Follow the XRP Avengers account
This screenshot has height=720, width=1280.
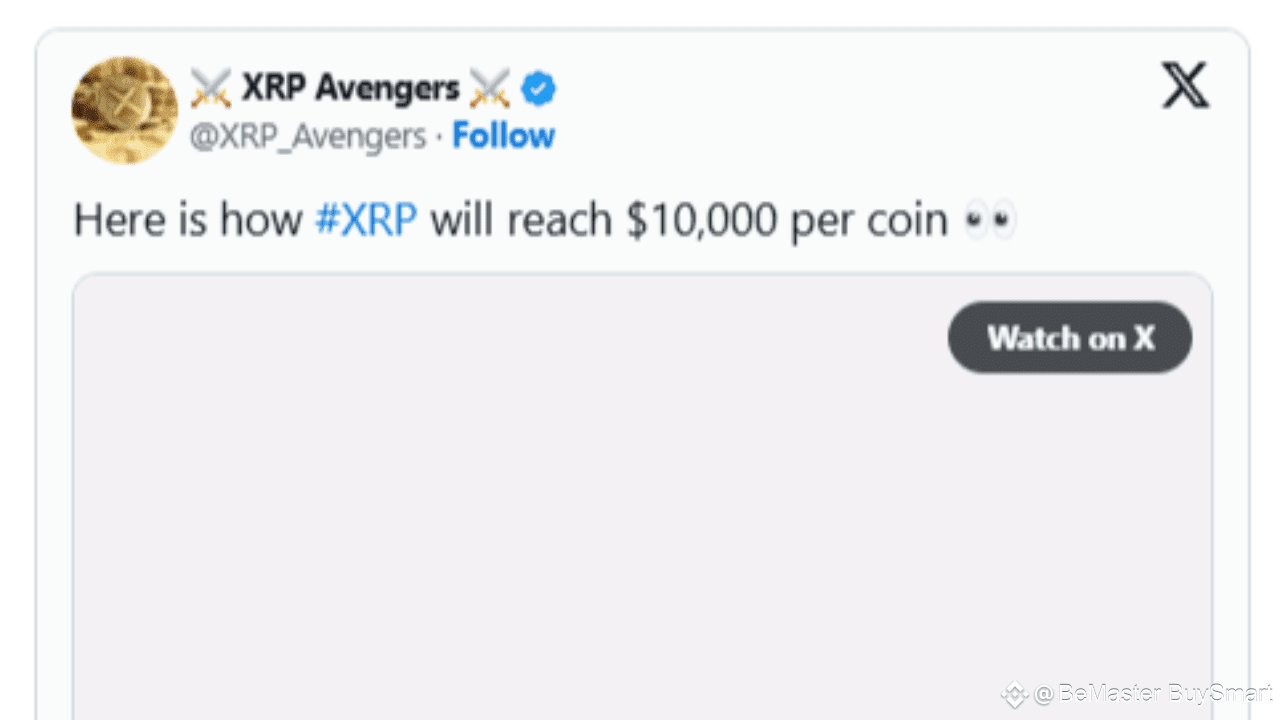pyautogui.click(x=504, y=135)
